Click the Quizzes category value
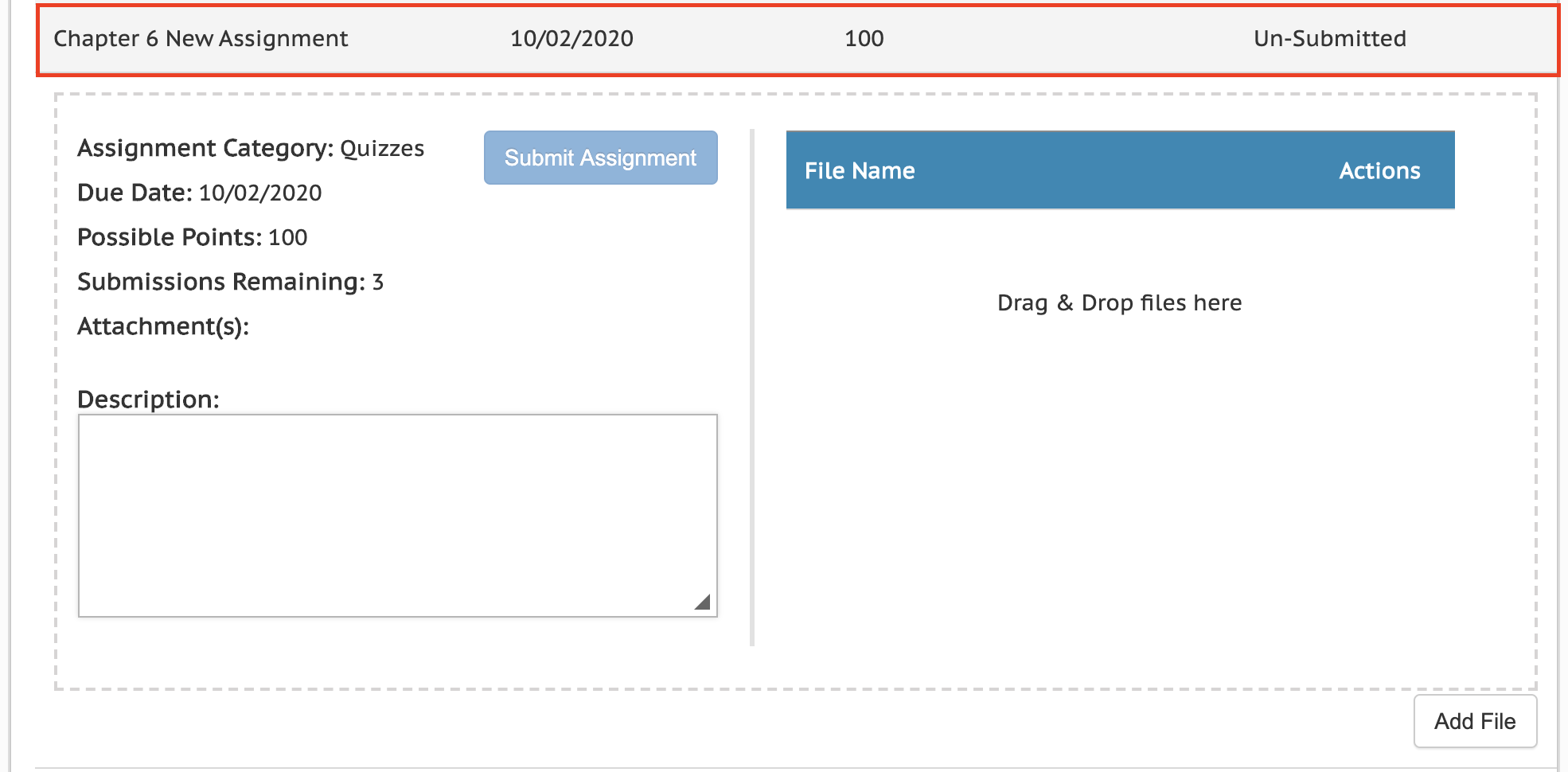Image resolution: width=1568 pixels, height=772 pixels. pos(382,149)
